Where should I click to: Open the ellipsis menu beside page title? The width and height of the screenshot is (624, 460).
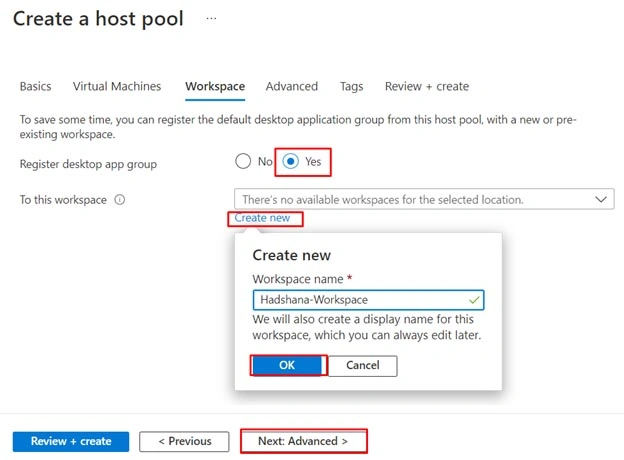[x=211, y=18]
